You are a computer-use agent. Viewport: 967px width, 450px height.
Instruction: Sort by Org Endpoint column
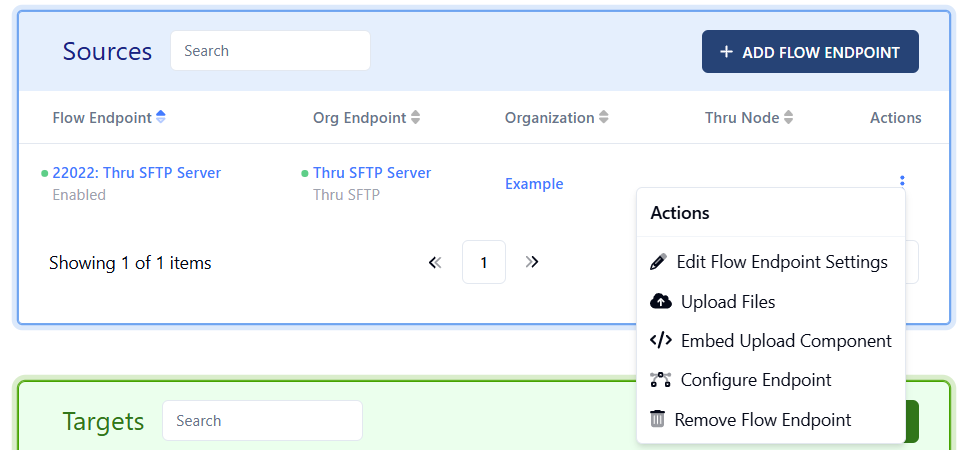point(416,118)
